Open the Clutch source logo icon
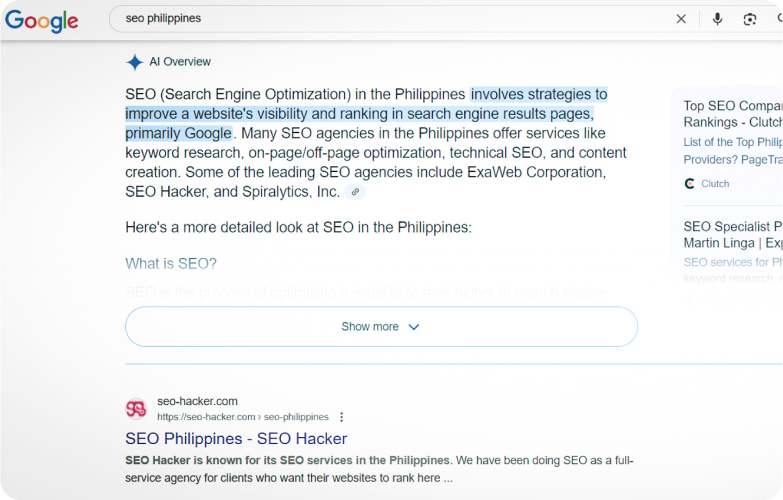This screenshot has height=500, width=783. 690,184
